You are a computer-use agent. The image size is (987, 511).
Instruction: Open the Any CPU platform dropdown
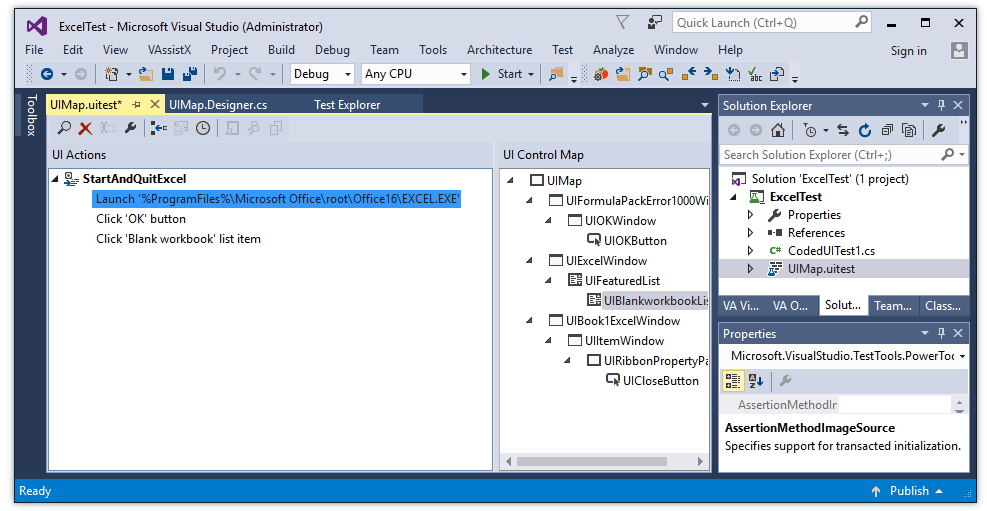click(415, 74)
